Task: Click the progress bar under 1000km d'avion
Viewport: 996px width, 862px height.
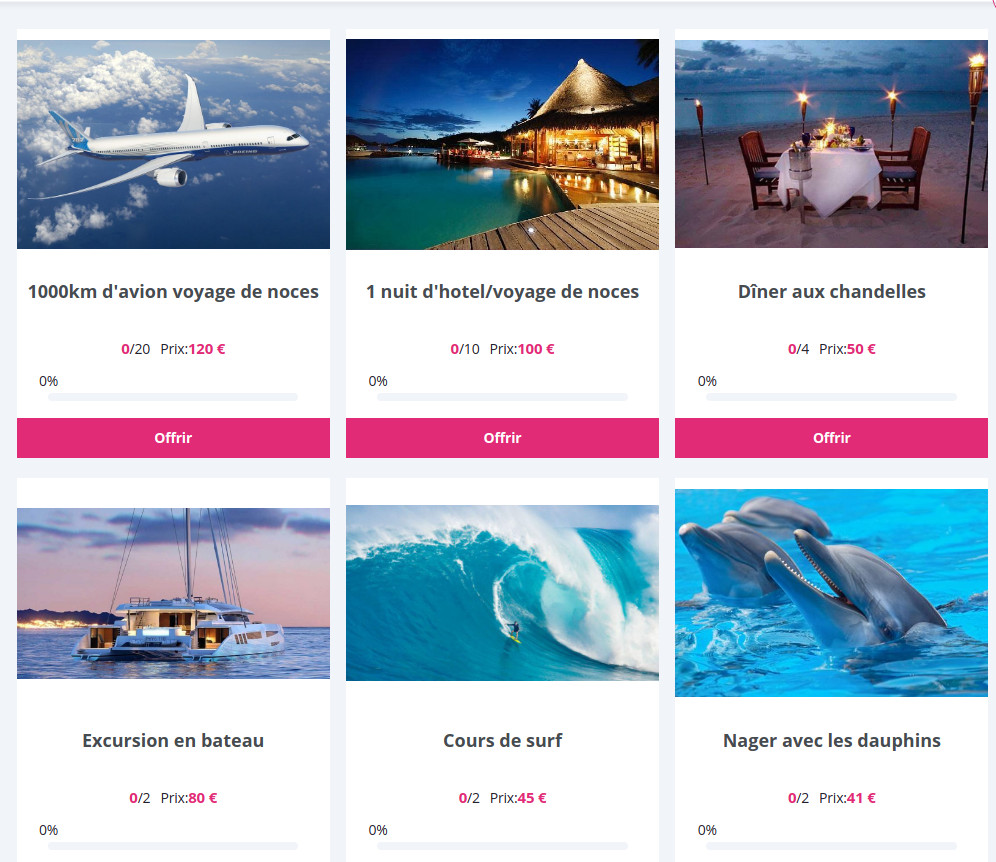Action: coord(173,397)
